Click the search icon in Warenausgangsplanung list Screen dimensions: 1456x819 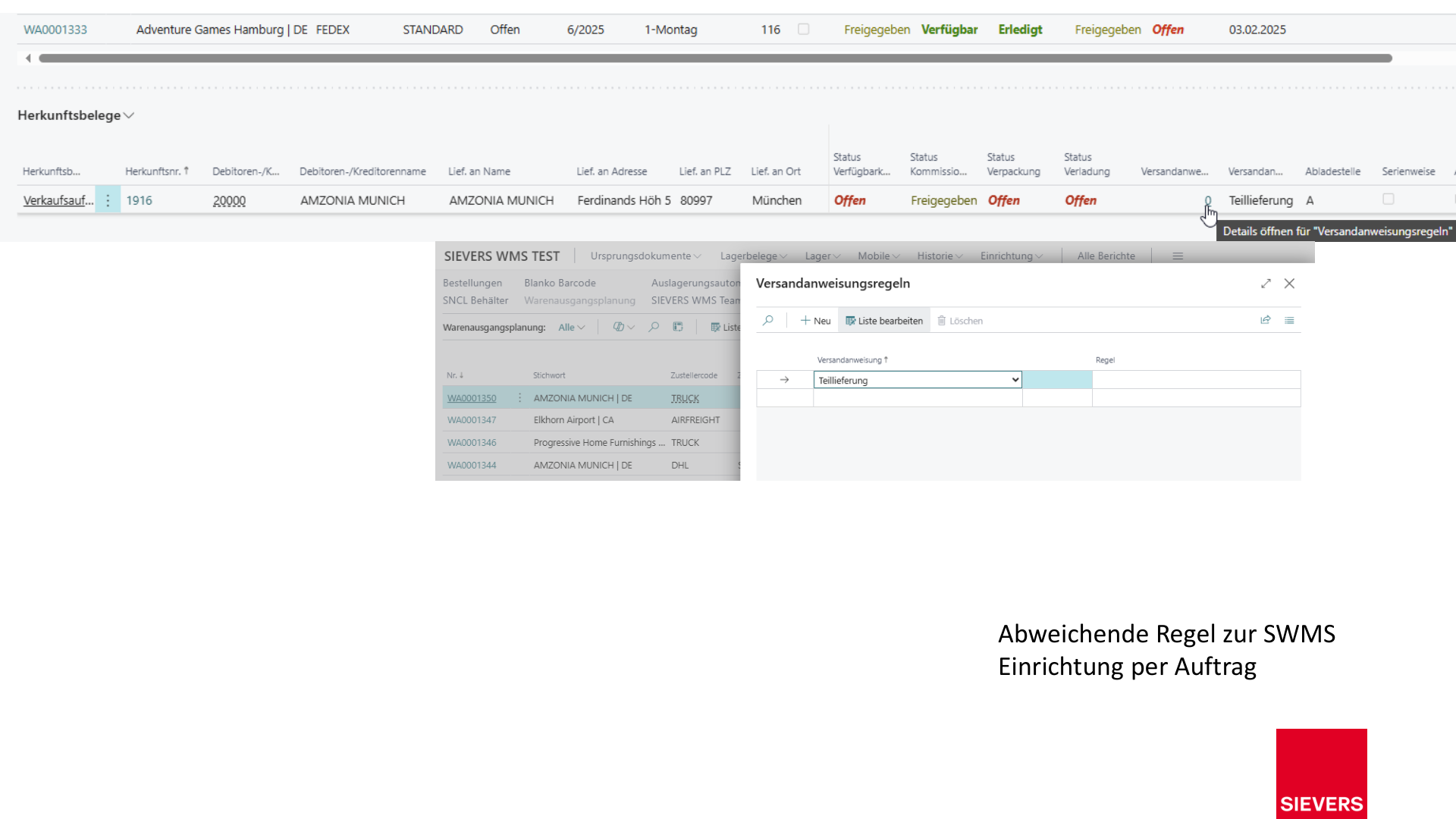click(654, 327)
